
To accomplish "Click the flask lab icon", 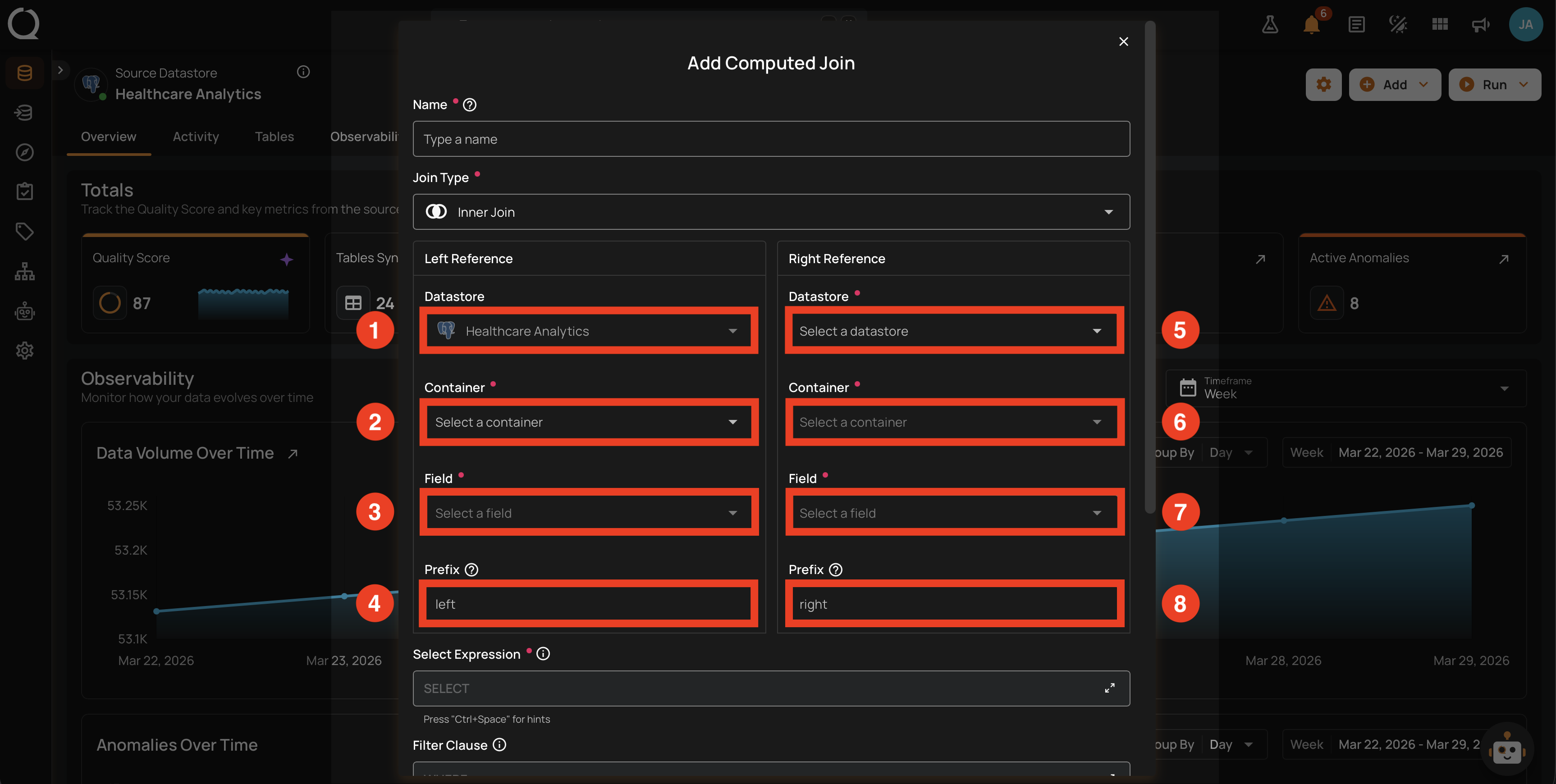I will tap(1270, 24).
